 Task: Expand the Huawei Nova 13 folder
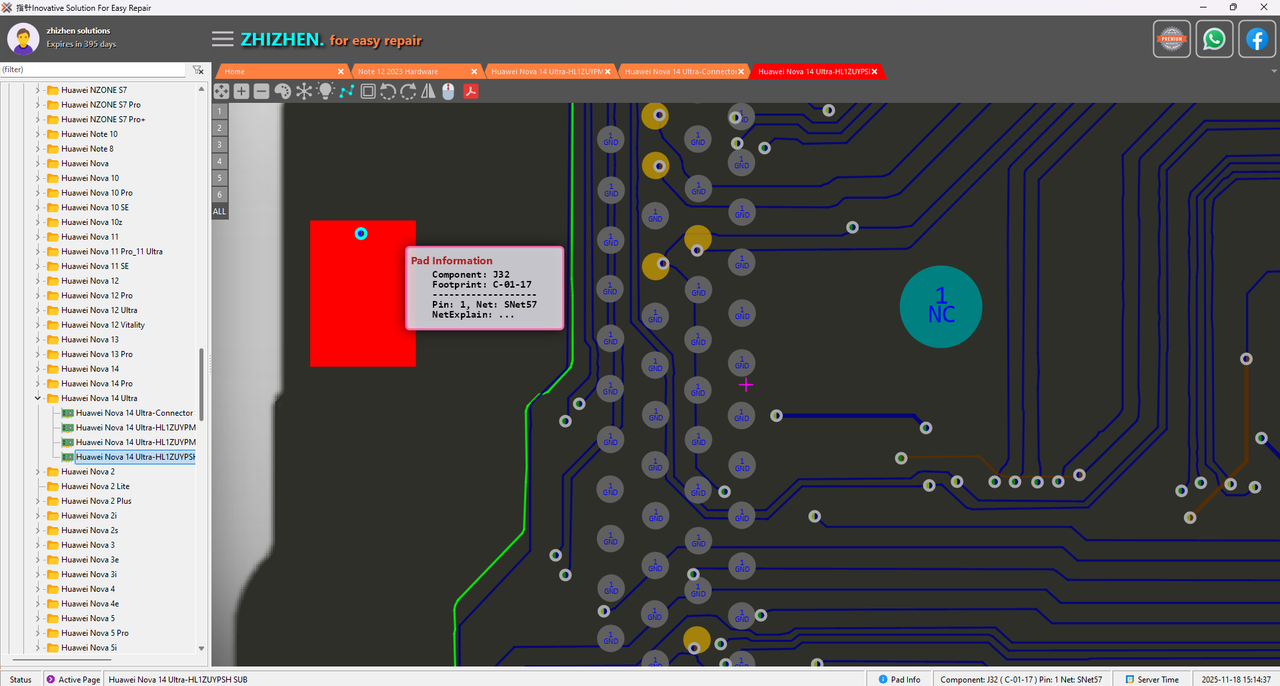[x=38, y=339]
